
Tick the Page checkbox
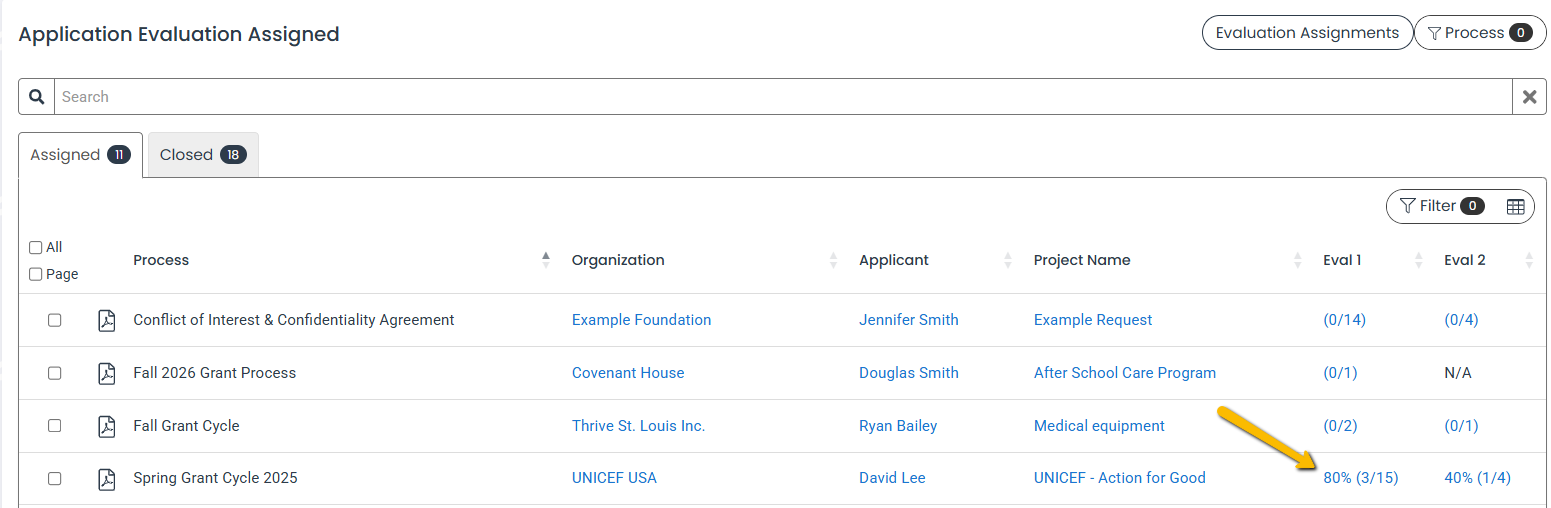click(x=36, y=274)
